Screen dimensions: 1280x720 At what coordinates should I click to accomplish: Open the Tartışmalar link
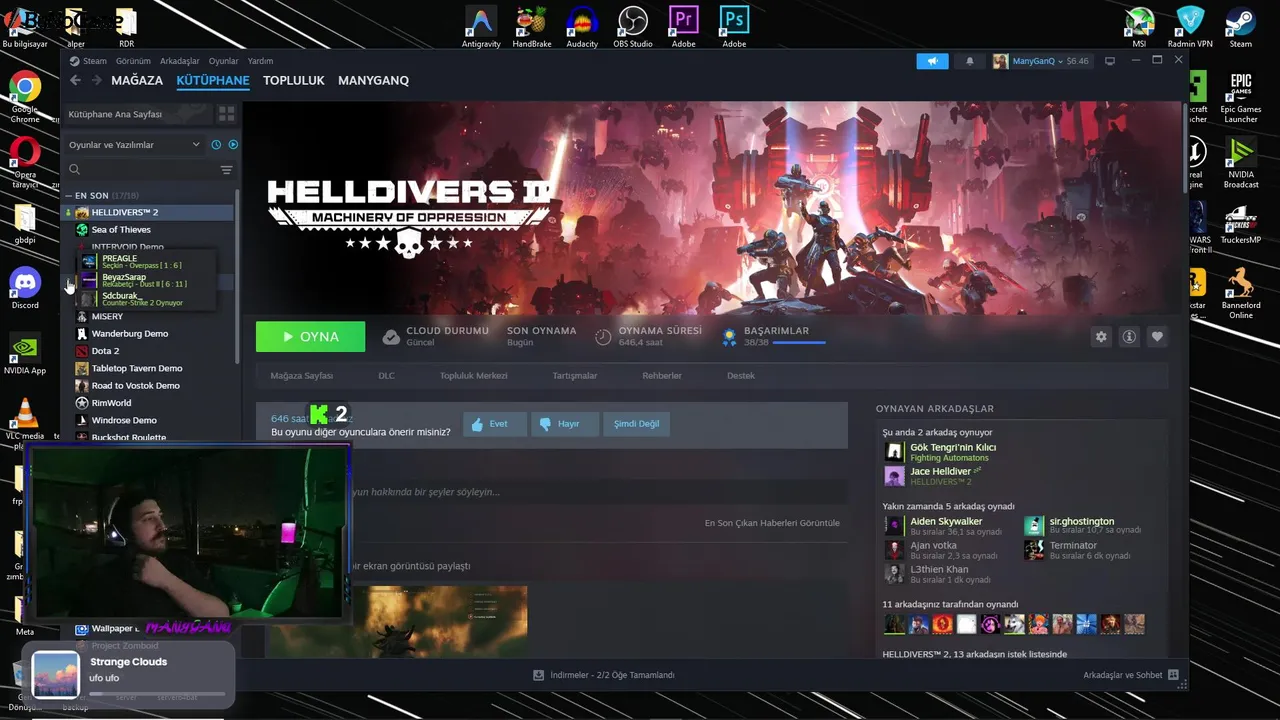(575, 376)
